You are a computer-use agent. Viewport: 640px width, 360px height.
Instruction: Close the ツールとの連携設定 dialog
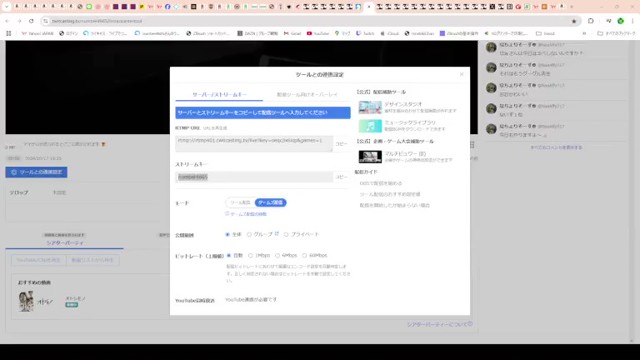[x=462, y=74]
